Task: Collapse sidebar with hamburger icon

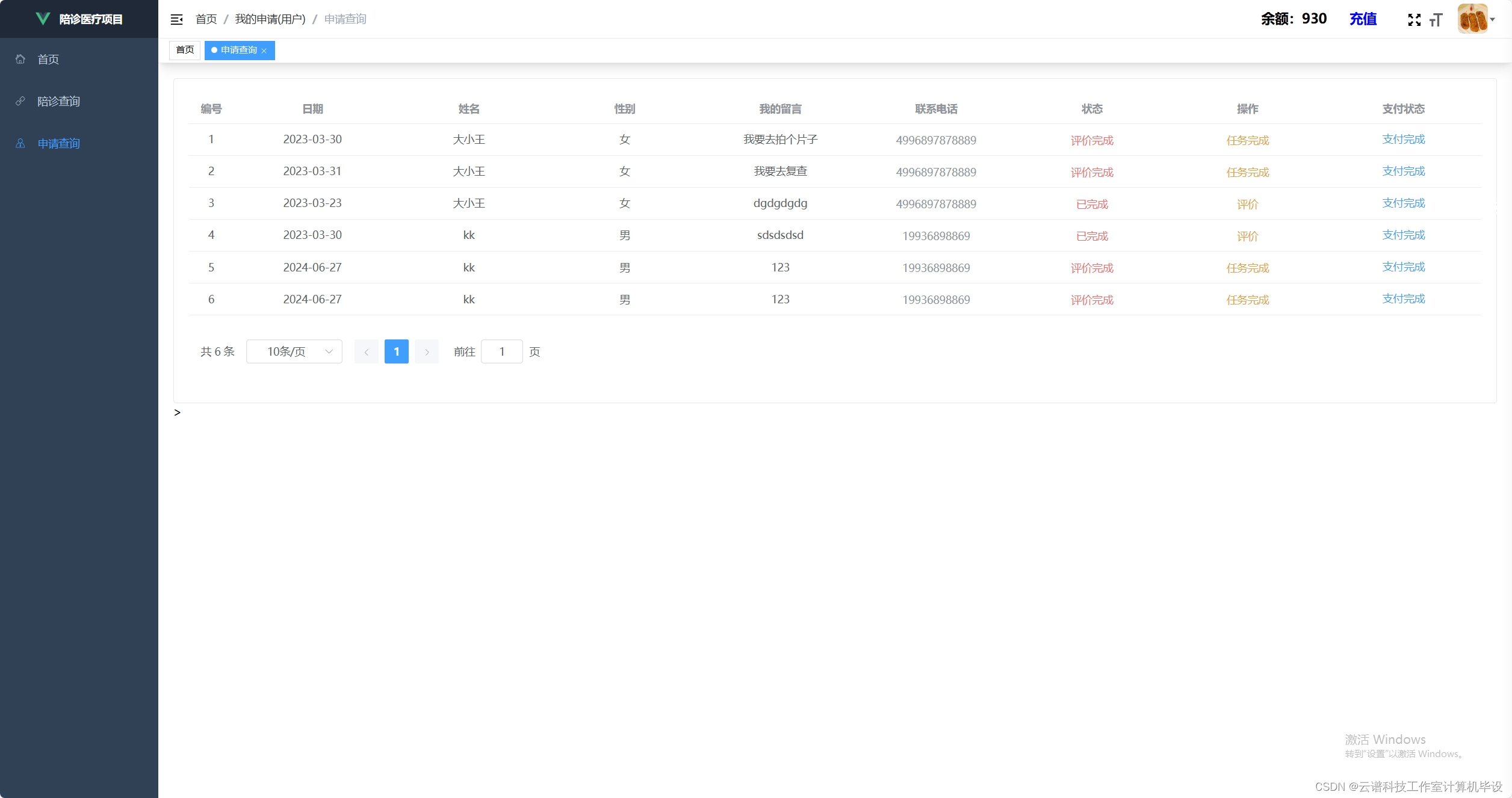Action: (176, 19)
